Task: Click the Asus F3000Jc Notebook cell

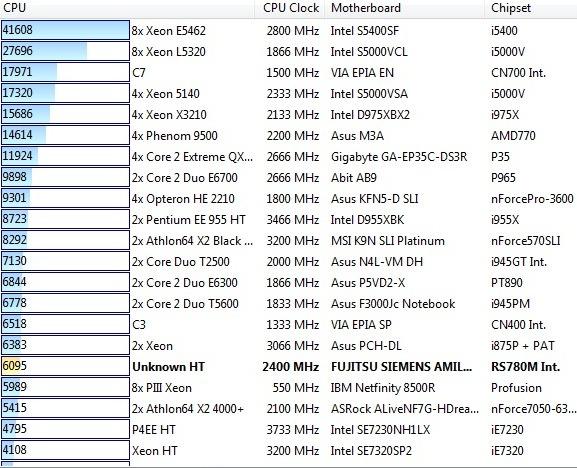Action: tap(393, 304)
